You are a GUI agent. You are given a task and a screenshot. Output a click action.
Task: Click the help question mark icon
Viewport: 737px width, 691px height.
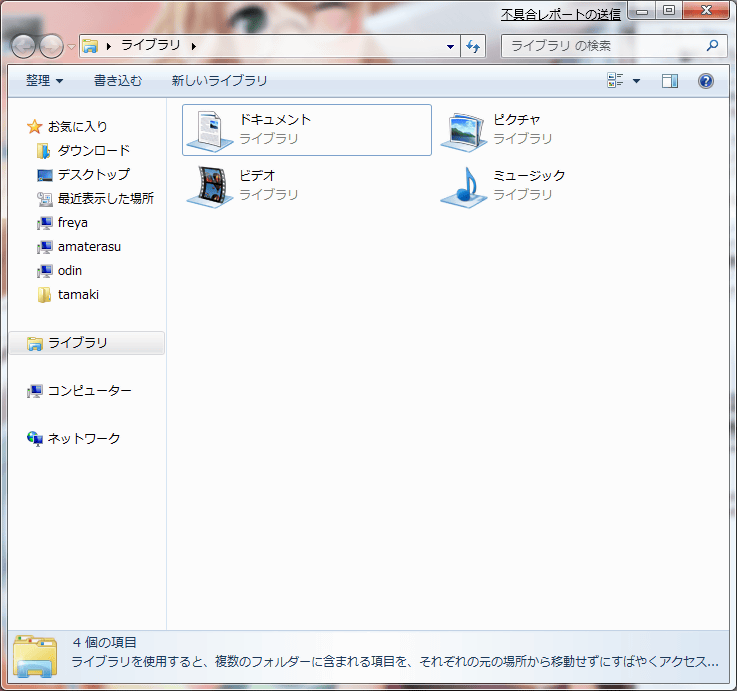coord(705,81)
